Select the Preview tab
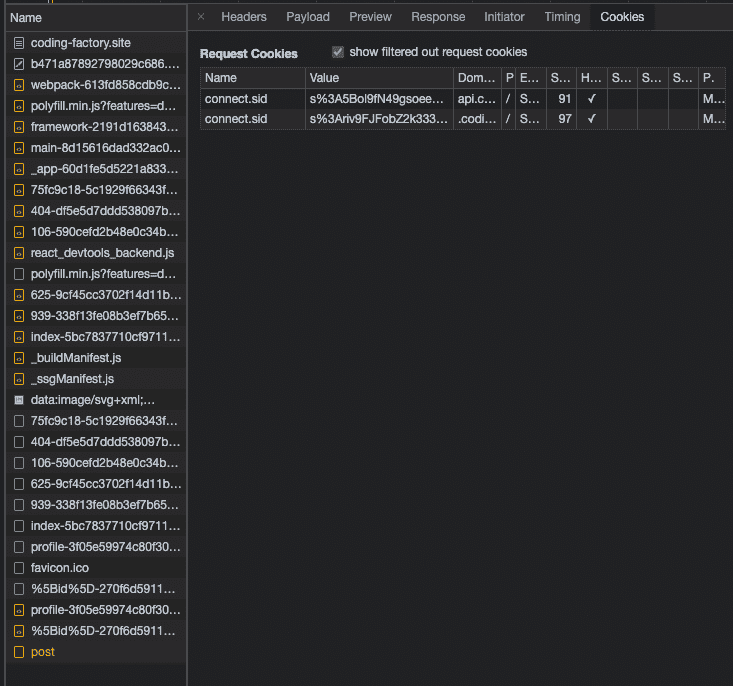This screenshot has height=686, width=733. coord(370,17)
